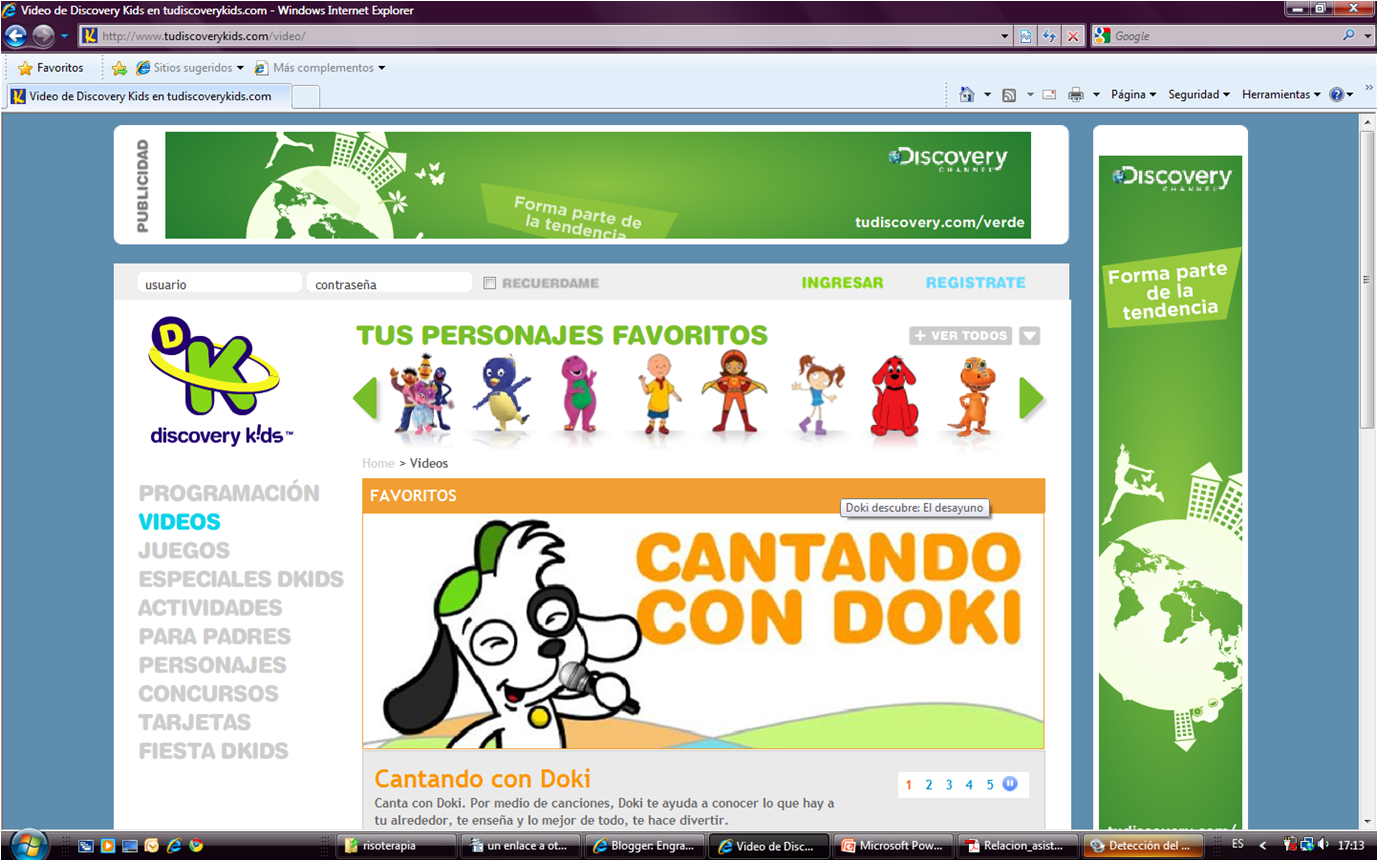Click the REGISTRATE link

pos(976,283)
